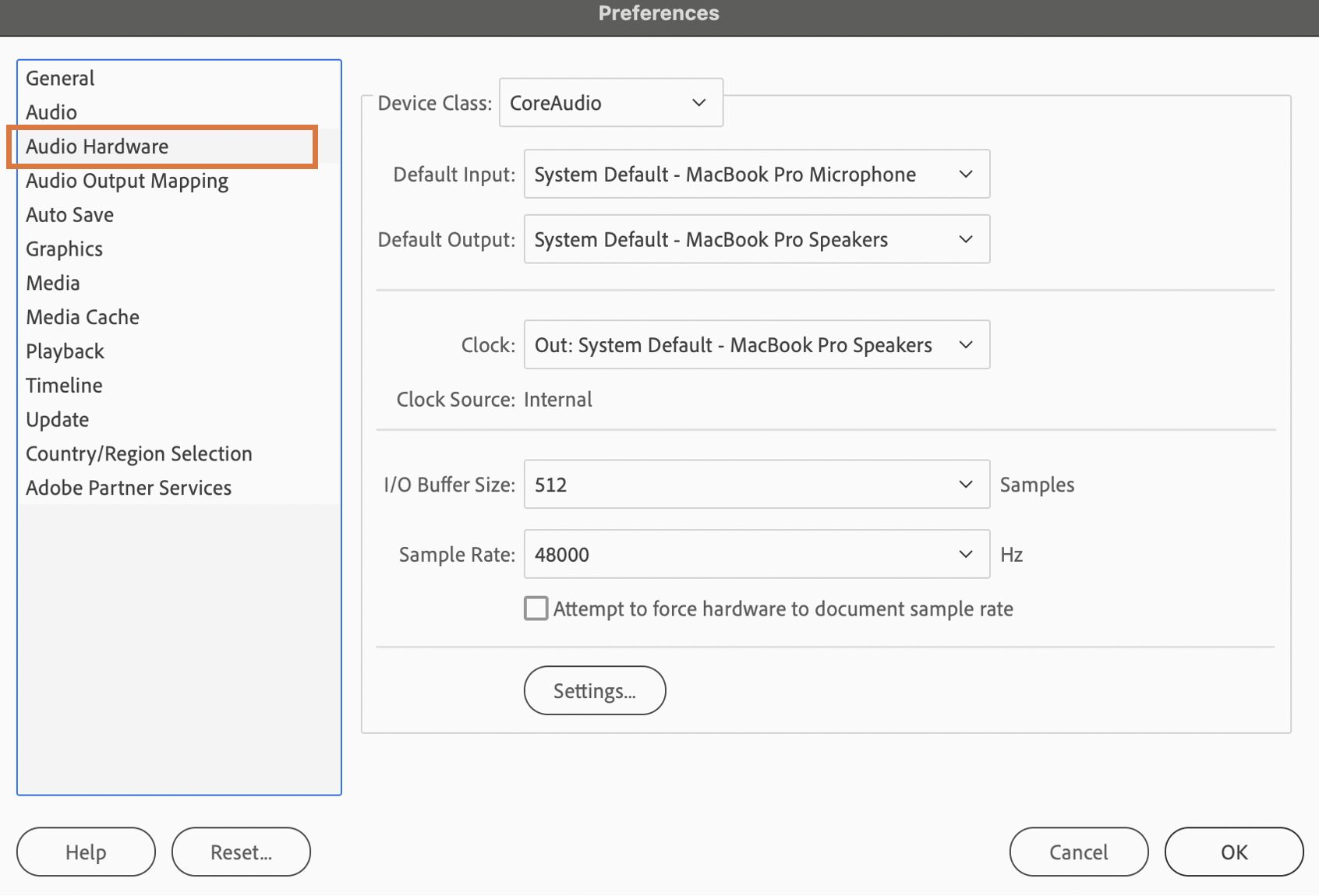This screenshot has height=896, width=1319.
Task: Open the Media Cache preferences
Action: coord(83,317)
